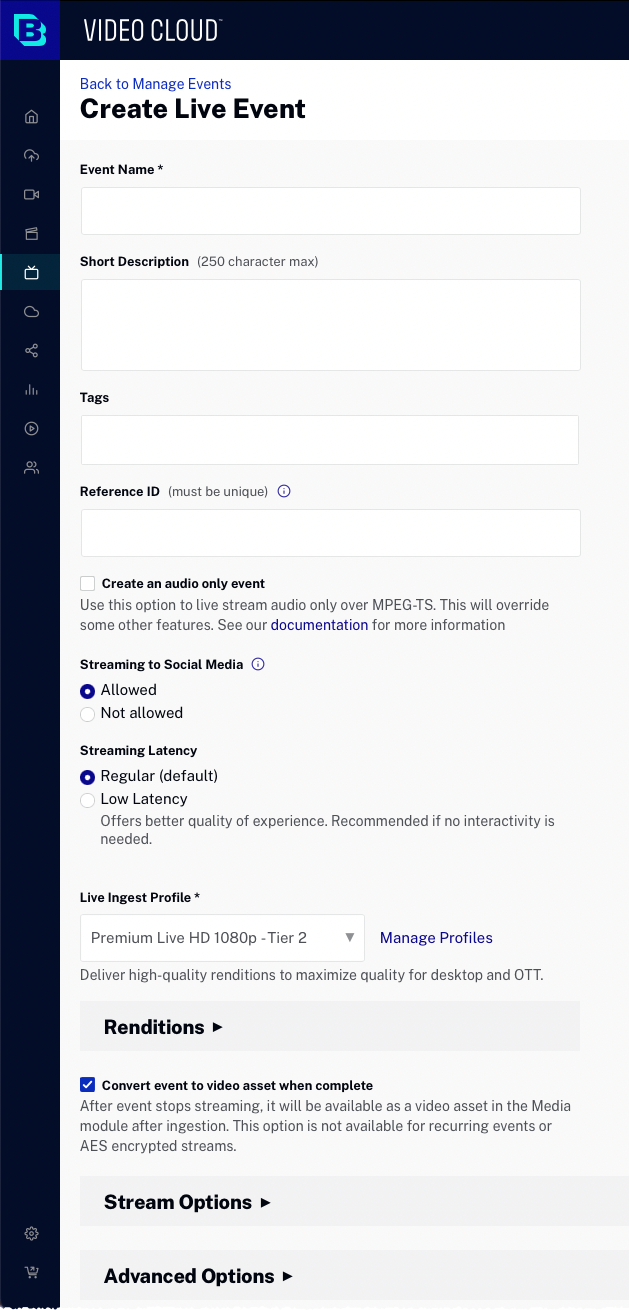Open the Media video camera icon
The image size is (629, 1310).
click(x=31, y=195)
